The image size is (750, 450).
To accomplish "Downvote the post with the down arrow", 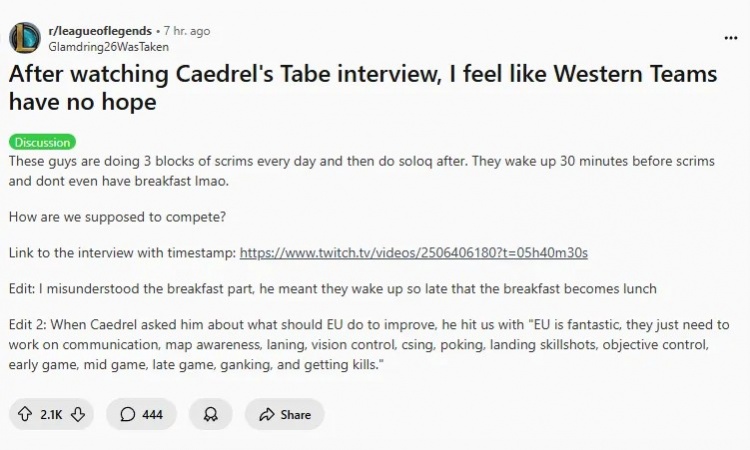I will pyautogui.click(x=77, y=414).
